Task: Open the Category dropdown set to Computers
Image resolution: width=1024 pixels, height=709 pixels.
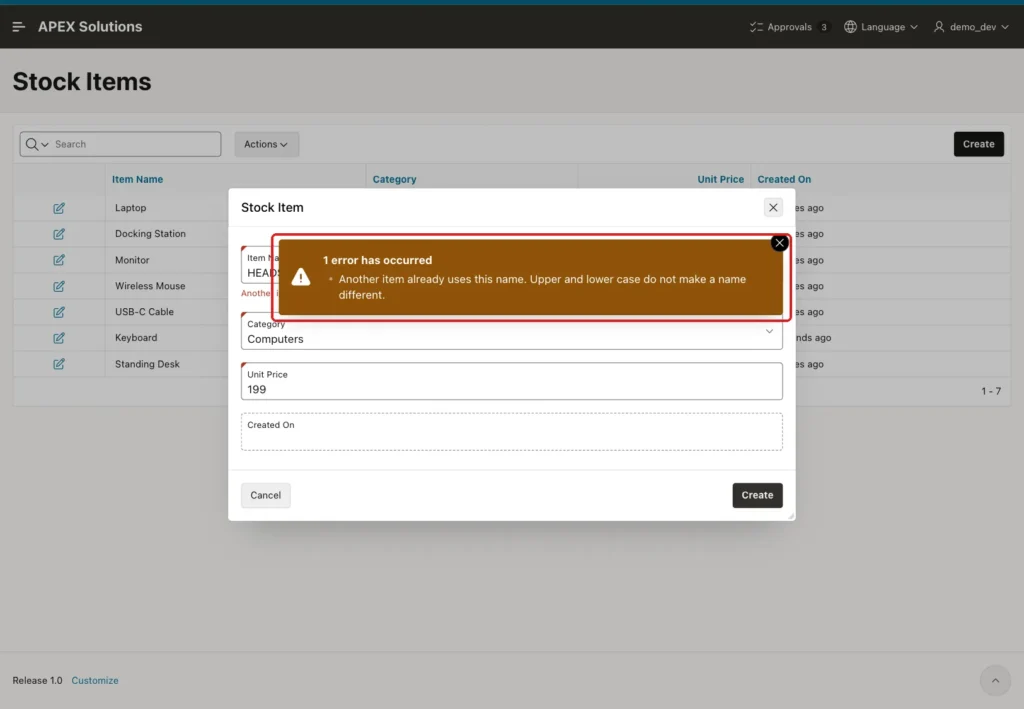Action: (511, 332)
